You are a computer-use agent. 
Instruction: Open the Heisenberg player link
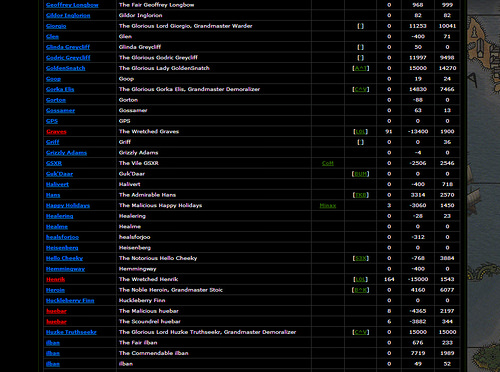[62, 248]
